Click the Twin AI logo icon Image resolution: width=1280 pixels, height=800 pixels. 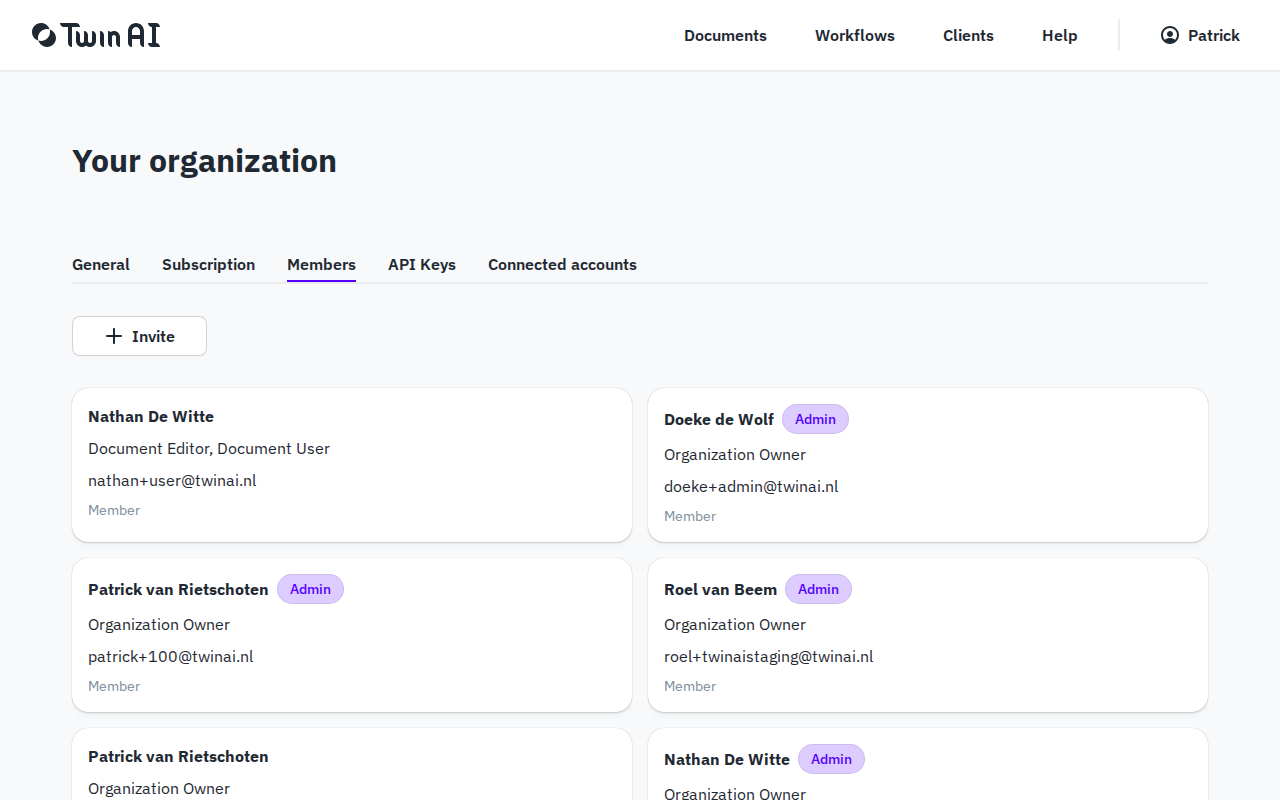click(x=42, y=34)
